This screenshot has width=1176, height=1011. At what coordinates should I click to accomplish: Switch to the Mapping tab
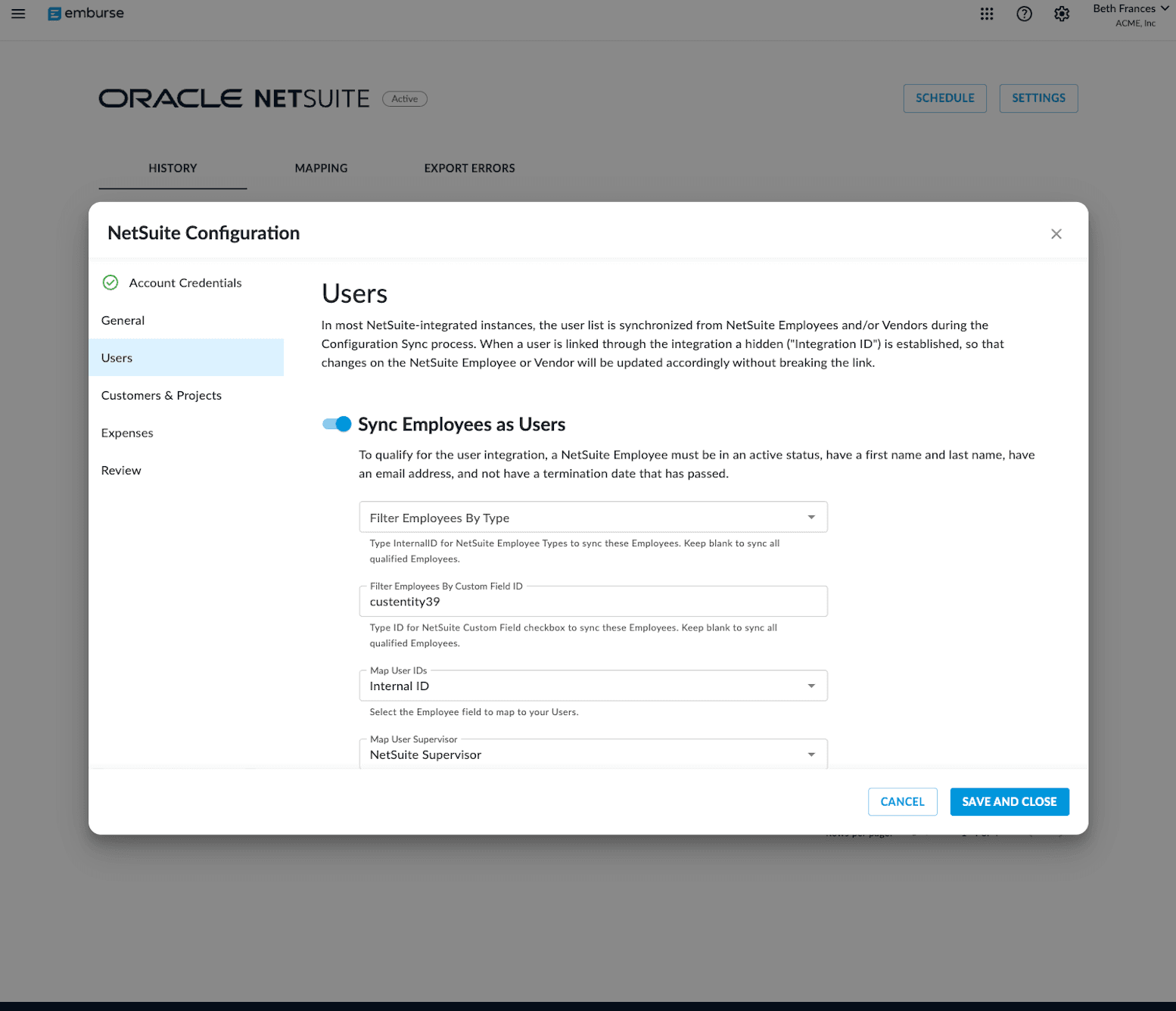(x=321, y=168)
